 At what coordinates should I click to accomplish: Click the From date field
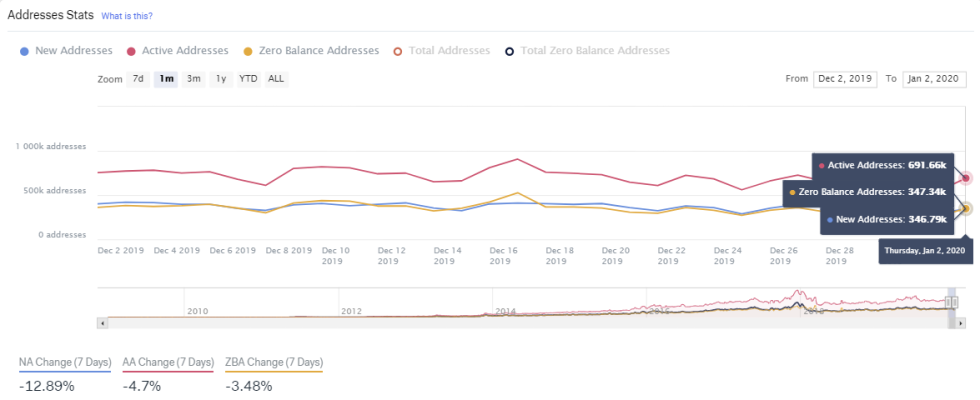843,78
